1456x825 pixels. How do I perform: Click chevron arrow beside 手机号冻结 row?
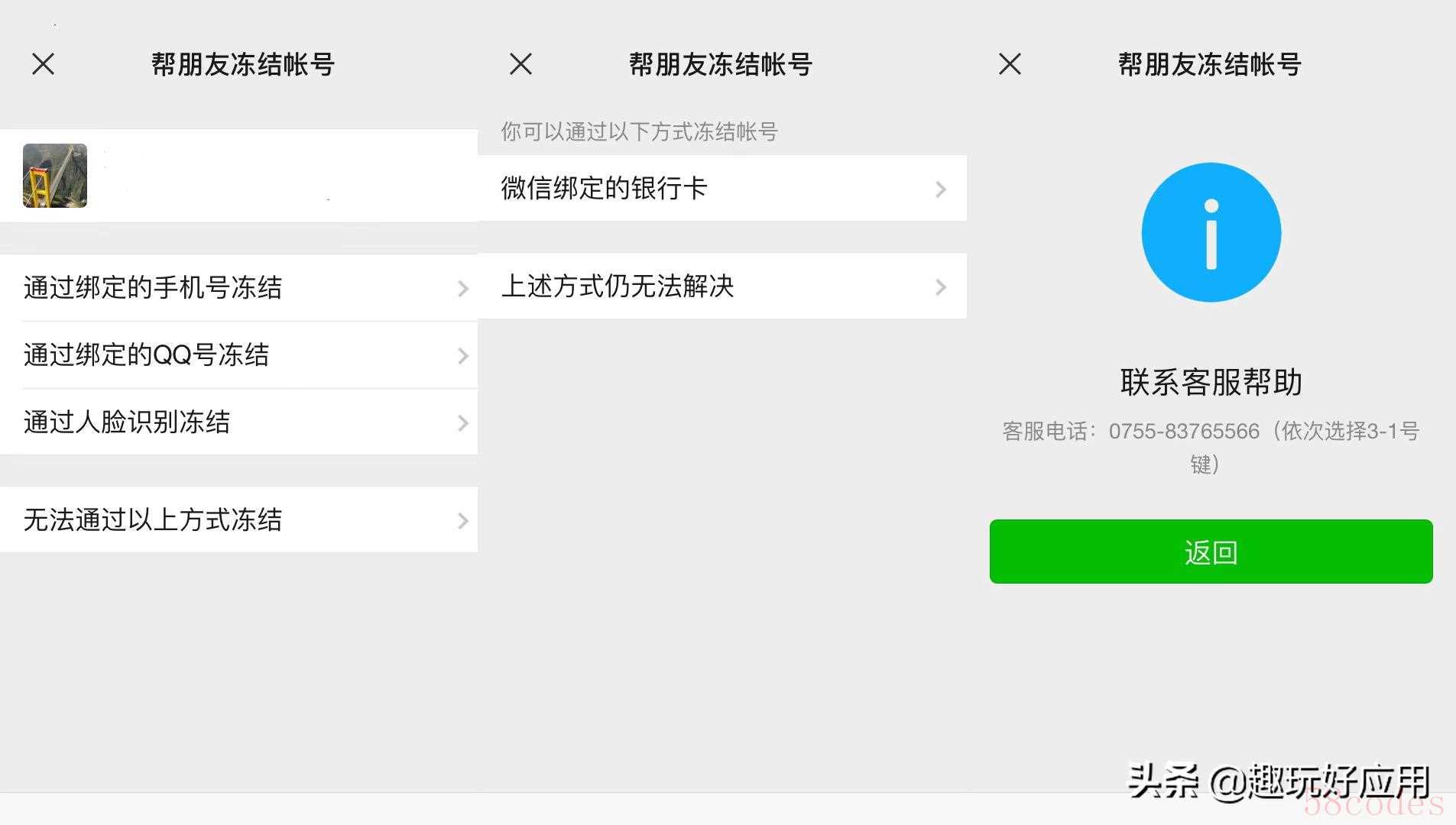[x=462, y=289]
